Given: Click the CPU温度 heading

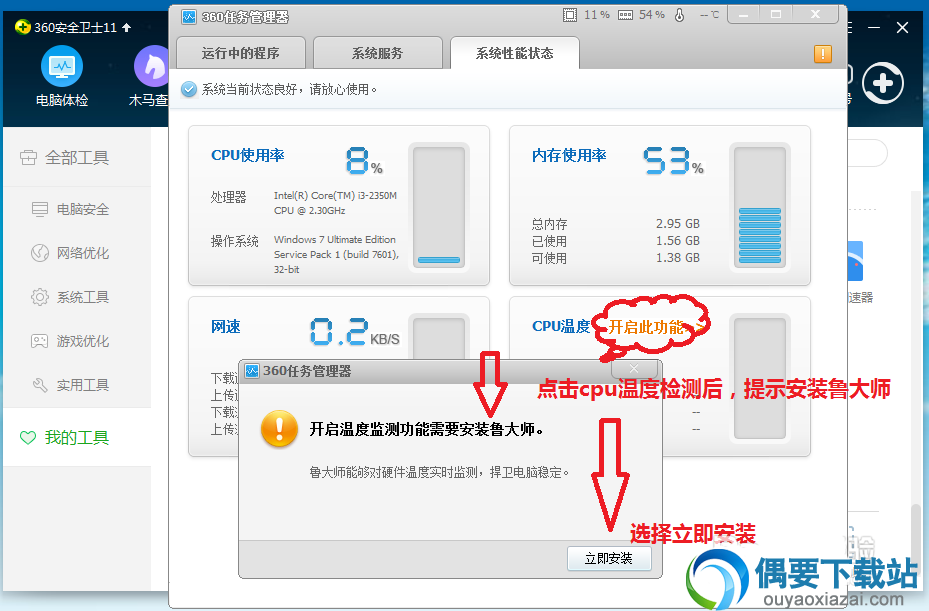Looking at the screenshot, I should pos(561,327).
